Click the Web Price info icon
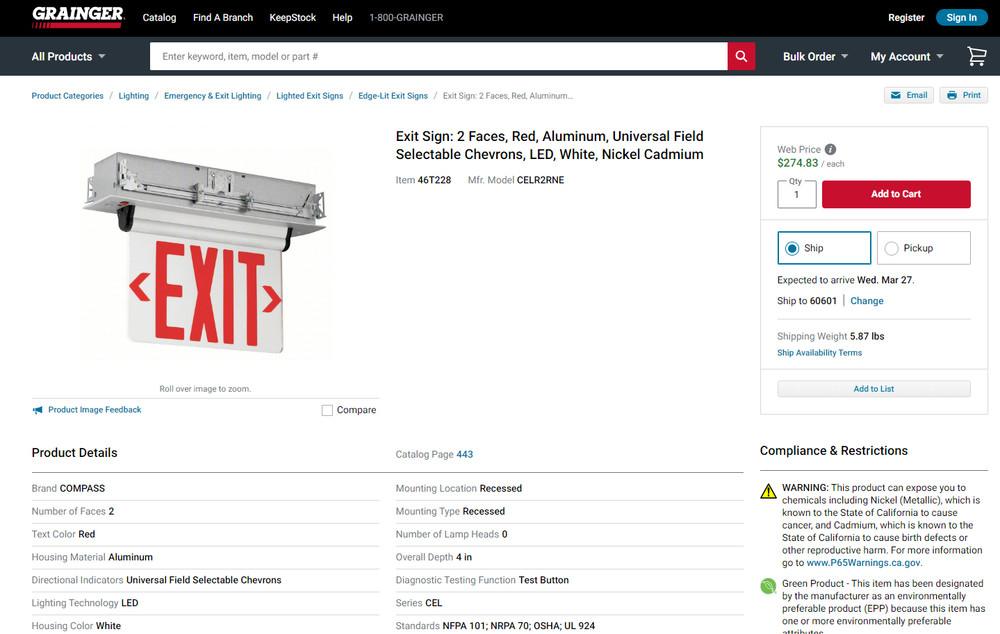Viewport: 1000px width, 634px height. pyautogui.click(x=830, y=149)
